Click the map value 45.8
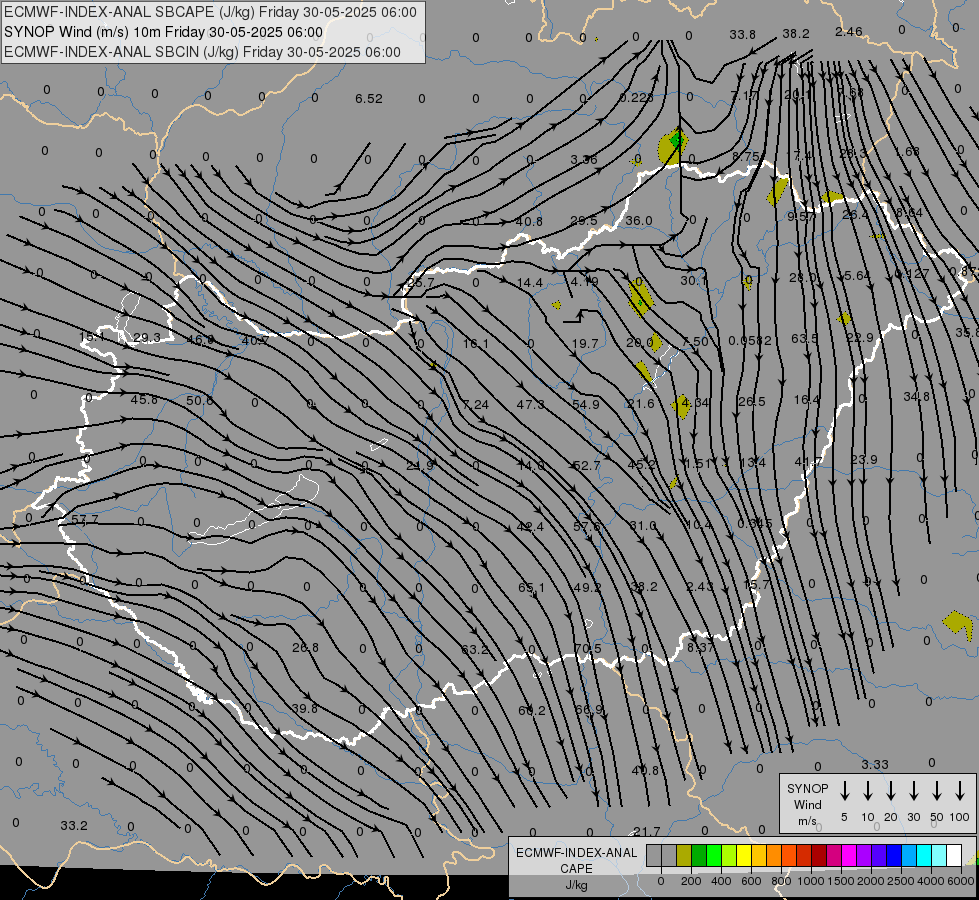Screen dimensions: 979x900 (144, 399)
